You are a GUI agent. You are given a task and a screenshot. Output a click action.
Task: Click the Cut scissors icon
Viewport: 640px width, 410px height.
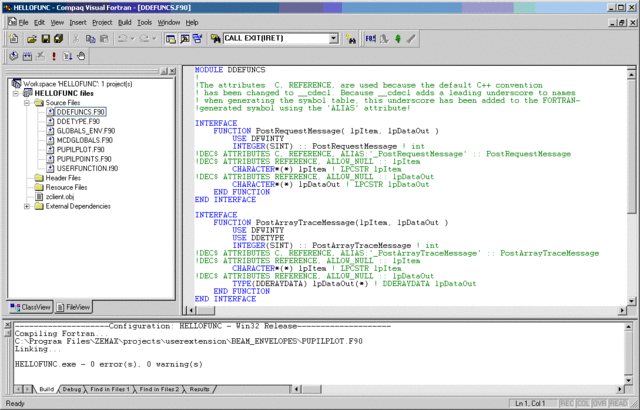coord(76,39)
